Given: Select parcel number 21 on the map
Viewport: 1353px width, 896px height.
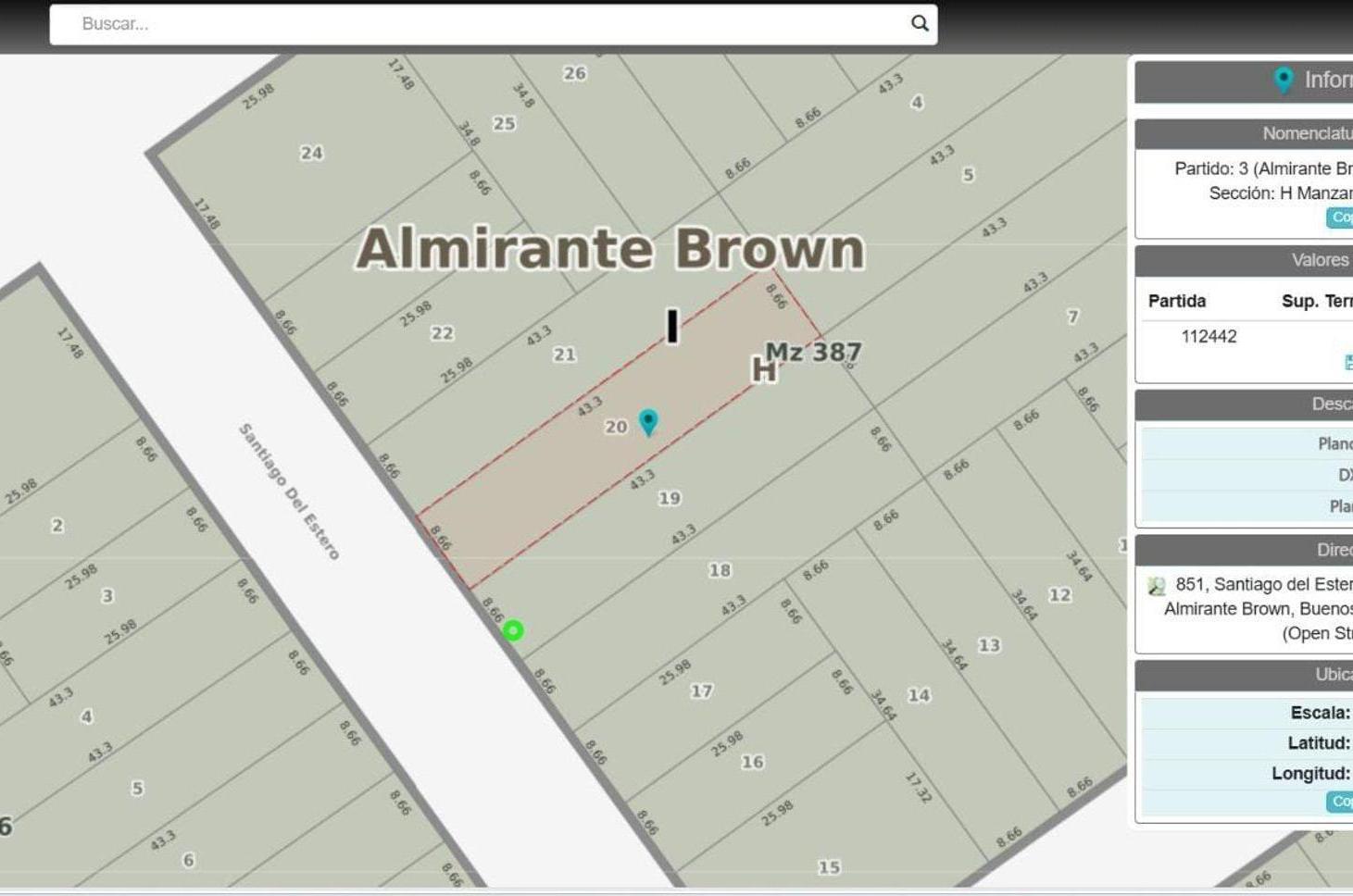Looking at the screenshot, I should pos(564,355).
